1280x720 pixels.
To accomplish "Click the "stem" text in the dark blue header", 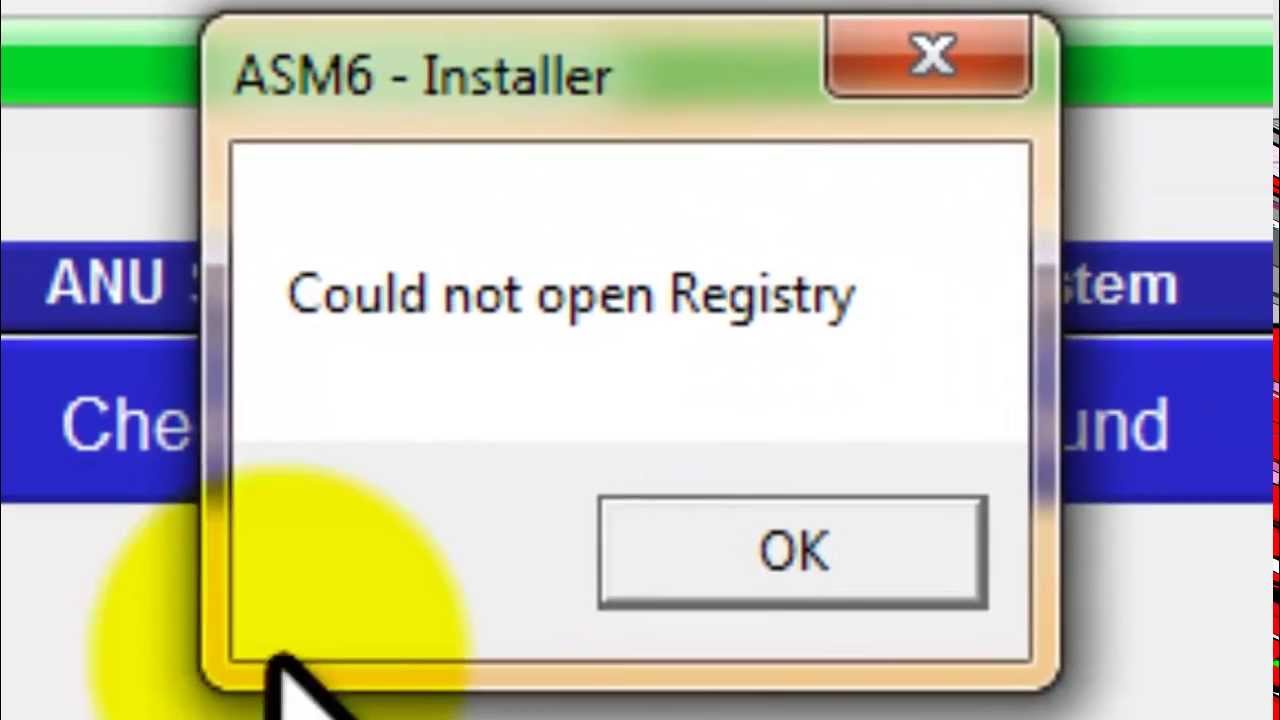I will tap(1119, 286).
